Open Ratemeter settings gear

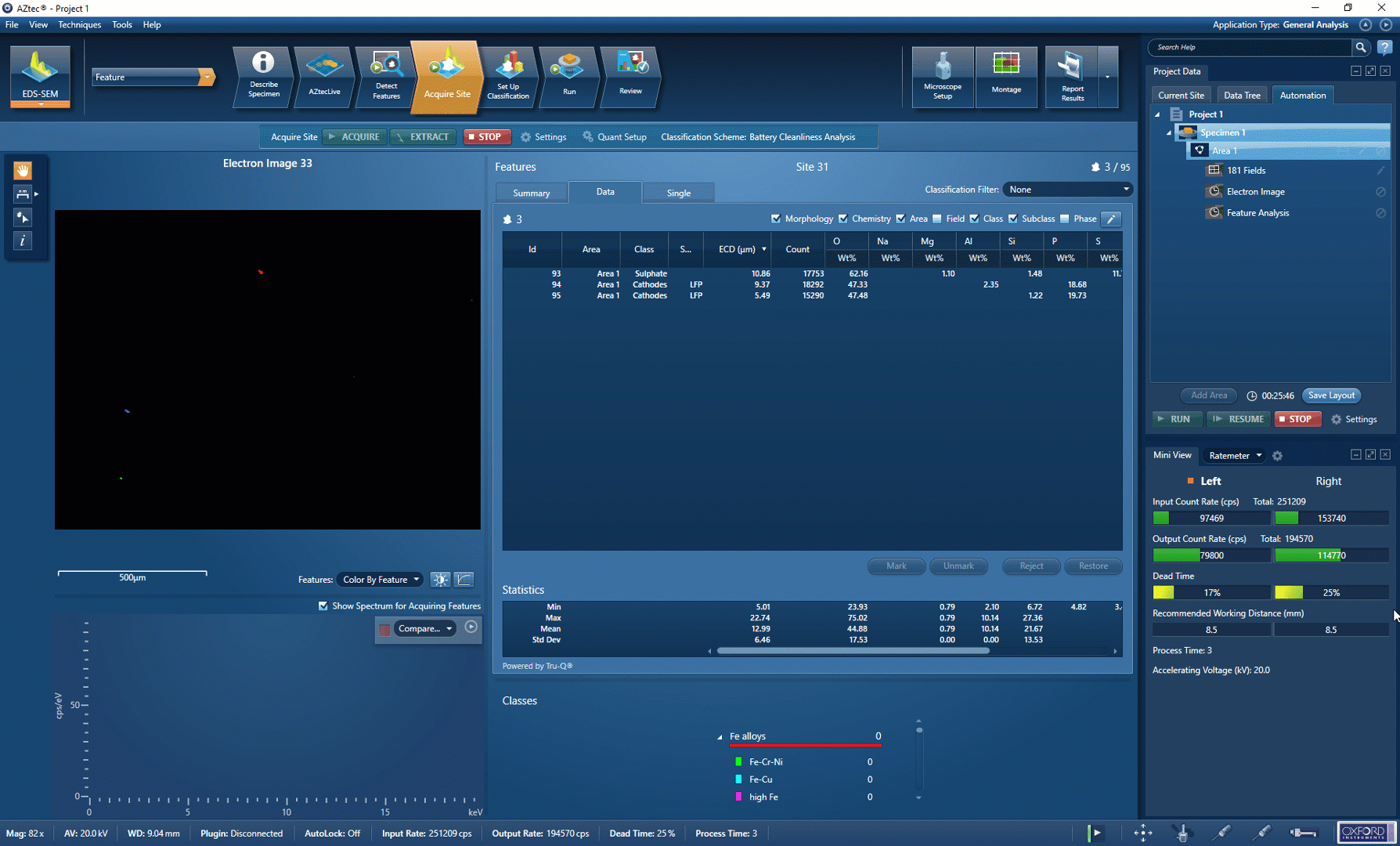1277,456
